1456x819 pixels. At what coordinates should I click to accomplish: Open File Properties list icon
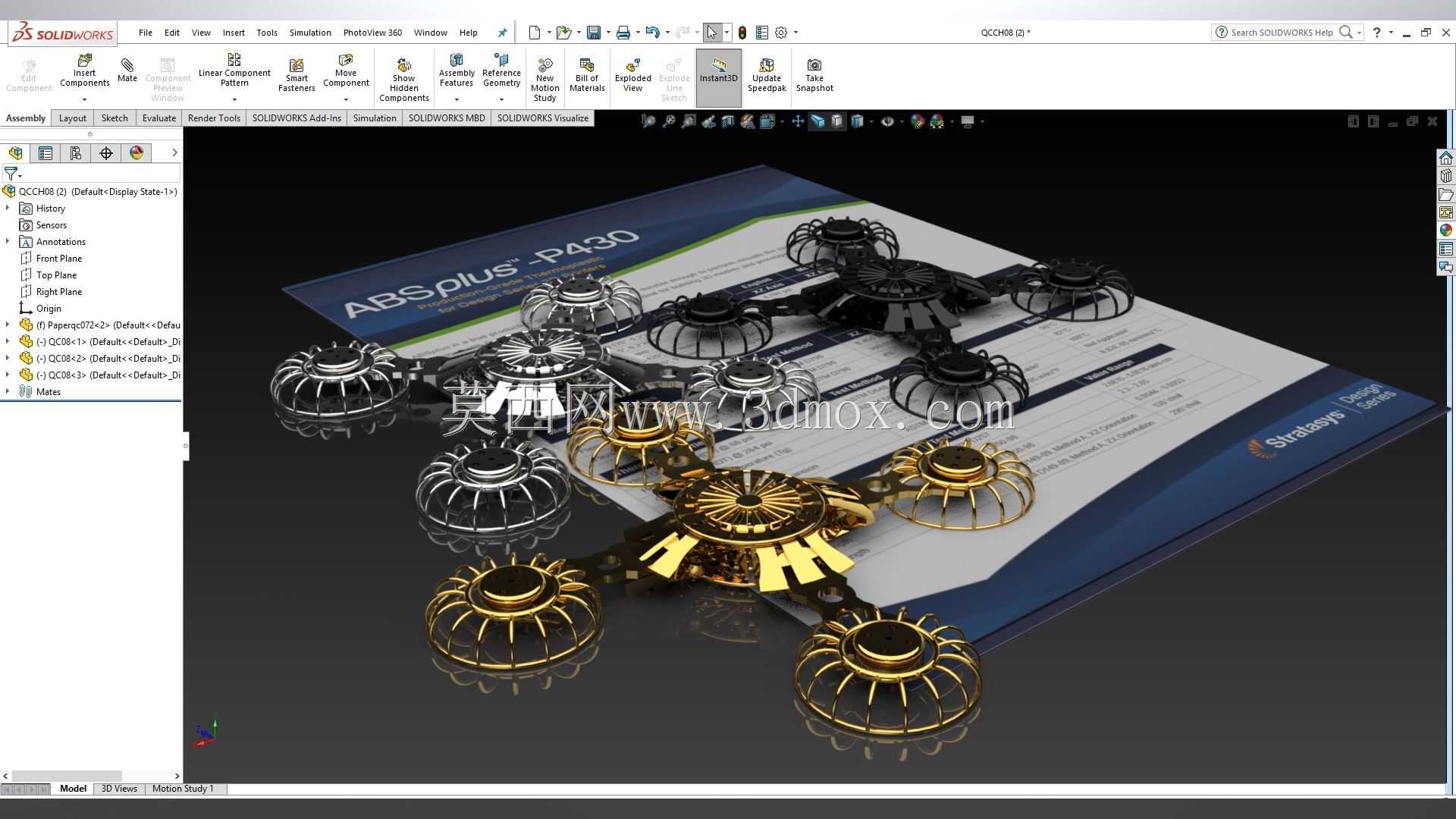pyautogui.click(x=762, y=33)
